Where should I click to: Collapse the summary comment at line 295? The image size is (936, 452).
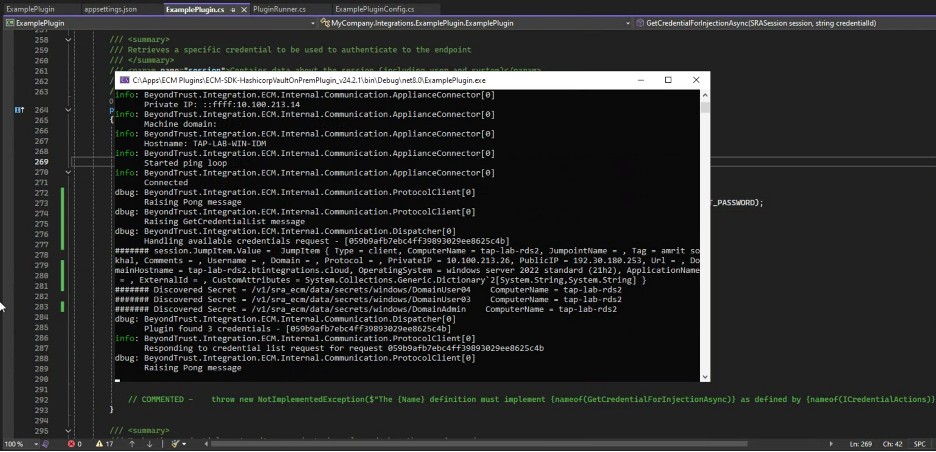[68, 431]
